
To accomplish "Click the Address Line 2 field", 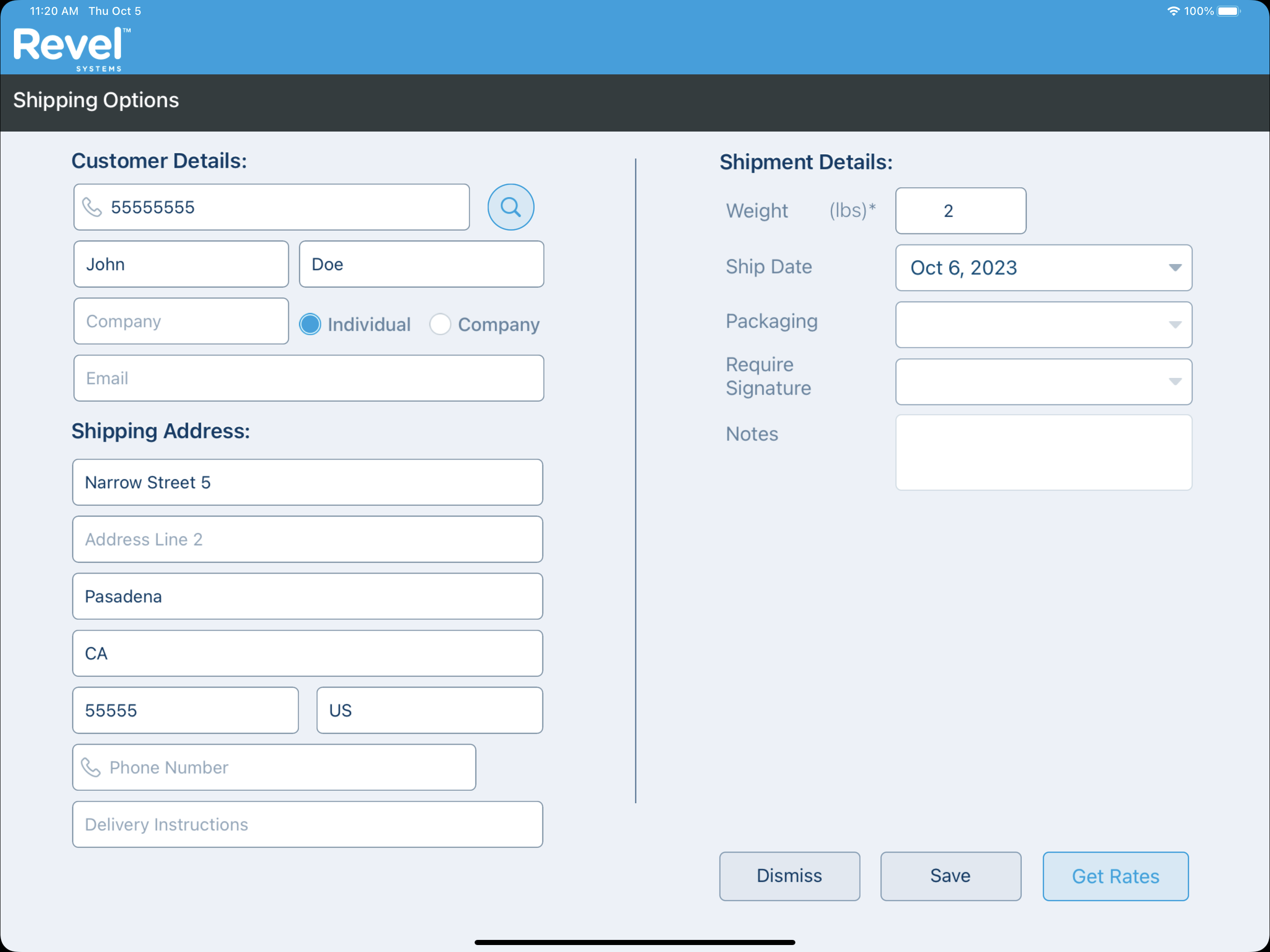I will tap(308, 539).
